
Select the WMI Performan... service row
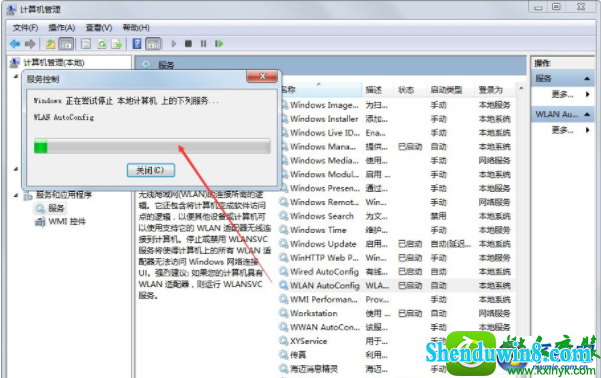click(x=397, y=299)
